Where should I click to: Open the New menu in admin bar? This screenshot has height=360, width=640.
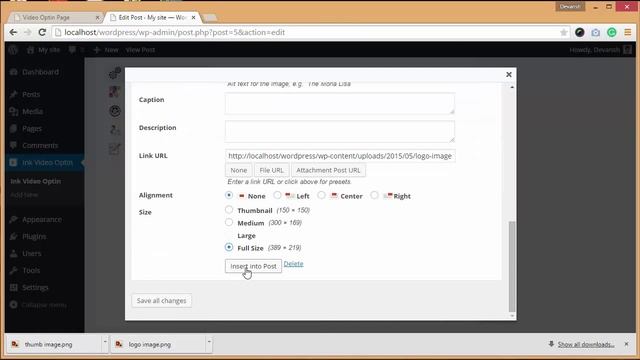[106, 50]
